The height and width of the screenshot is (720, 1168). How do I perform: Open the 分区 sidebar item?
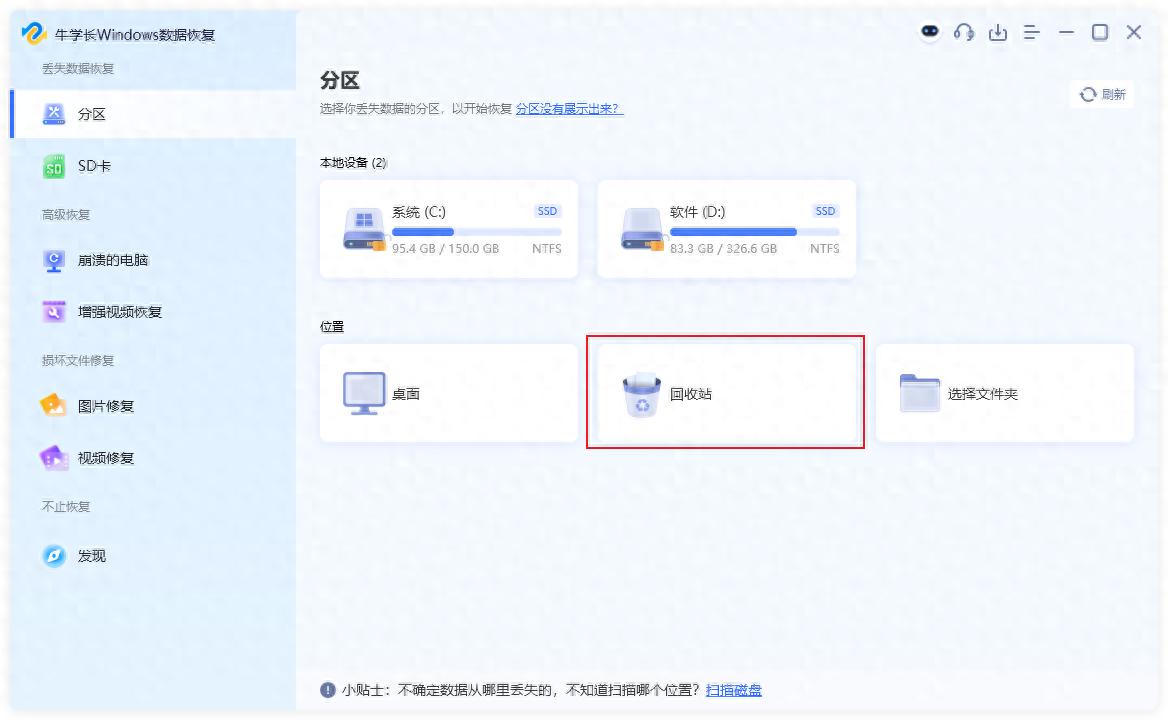pyautogui.click(x=153, y=114)
